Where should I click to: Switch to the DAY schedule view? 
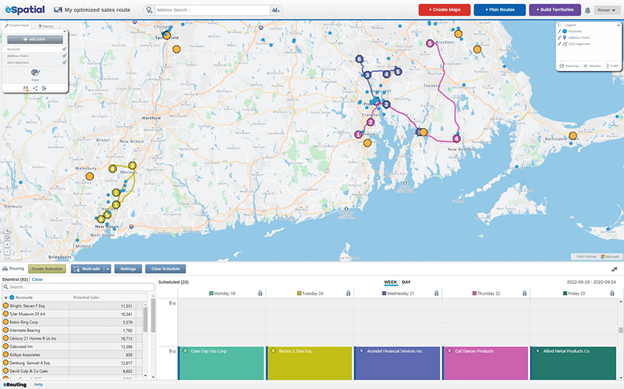406,282
